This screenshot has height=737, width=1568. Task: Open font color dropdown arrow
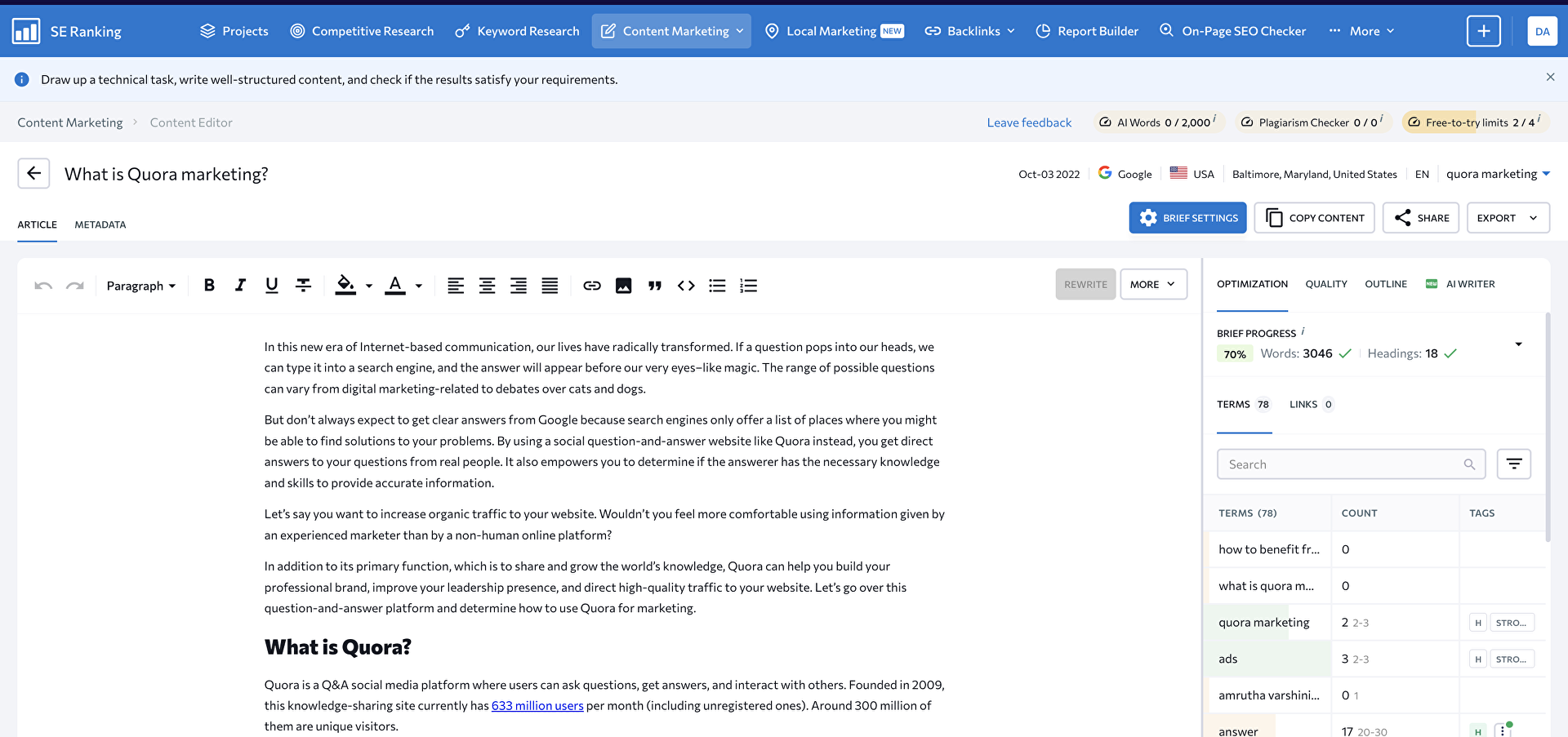(x=419, y=286)
